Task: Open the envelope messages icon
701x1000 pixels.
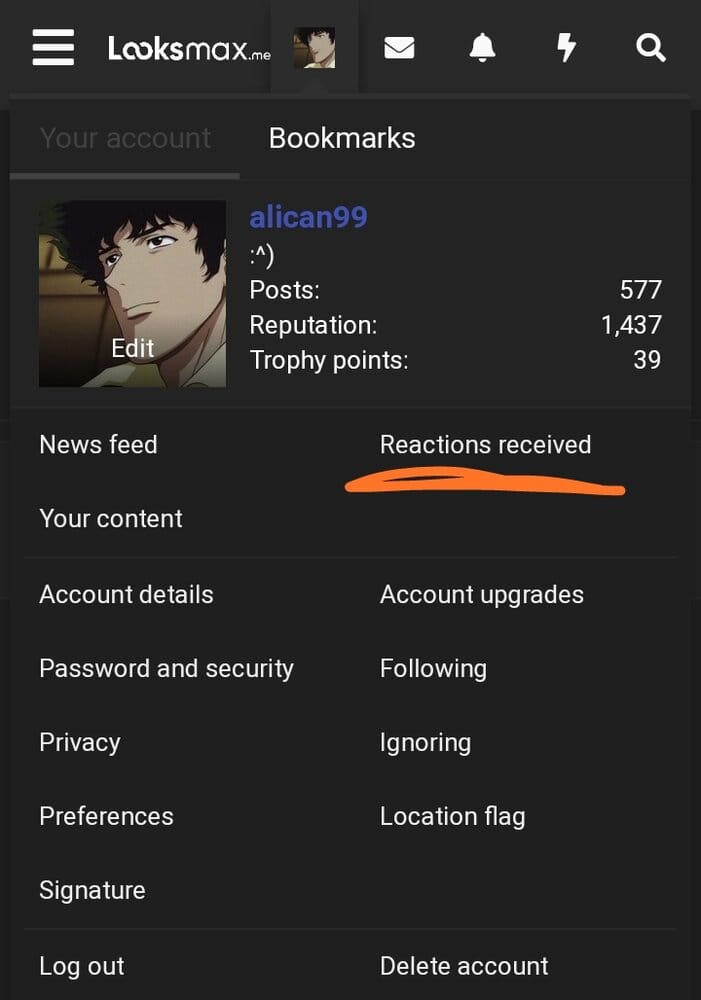Action: 399,48
